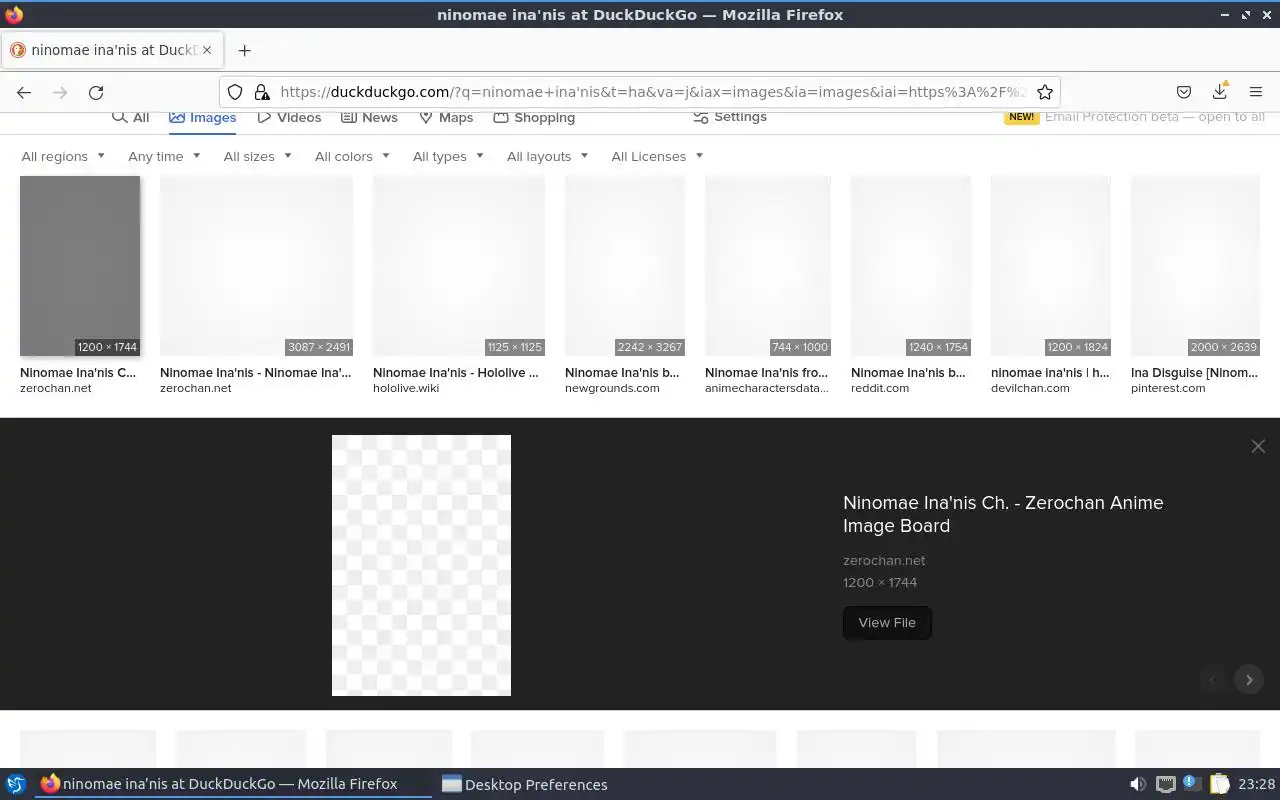Click the Firefox icon in title bar
Viewport: 1280px width, 800px height.
(13, 14)
